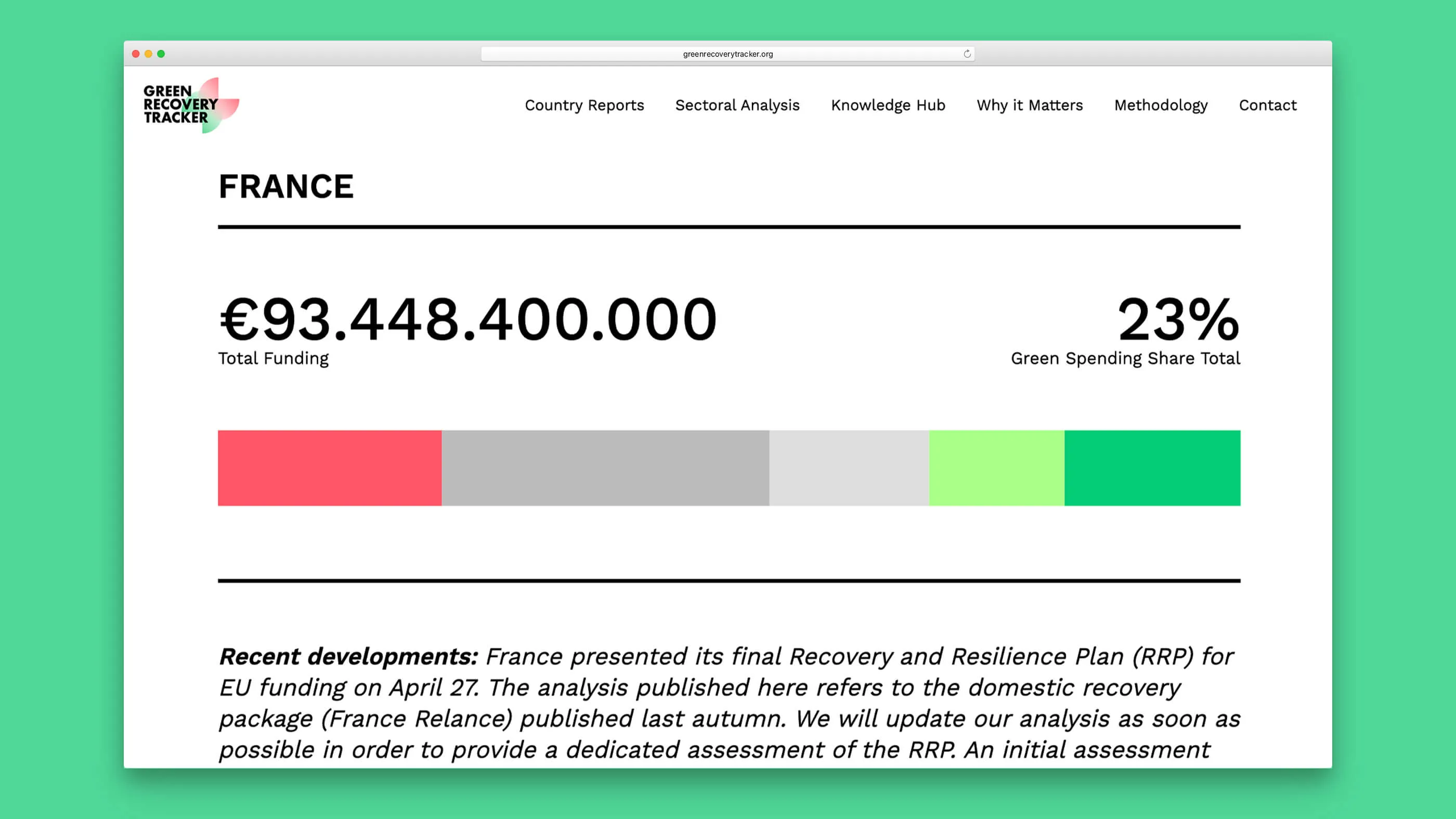Open the Knowledge Hub page

coord(888,105)
